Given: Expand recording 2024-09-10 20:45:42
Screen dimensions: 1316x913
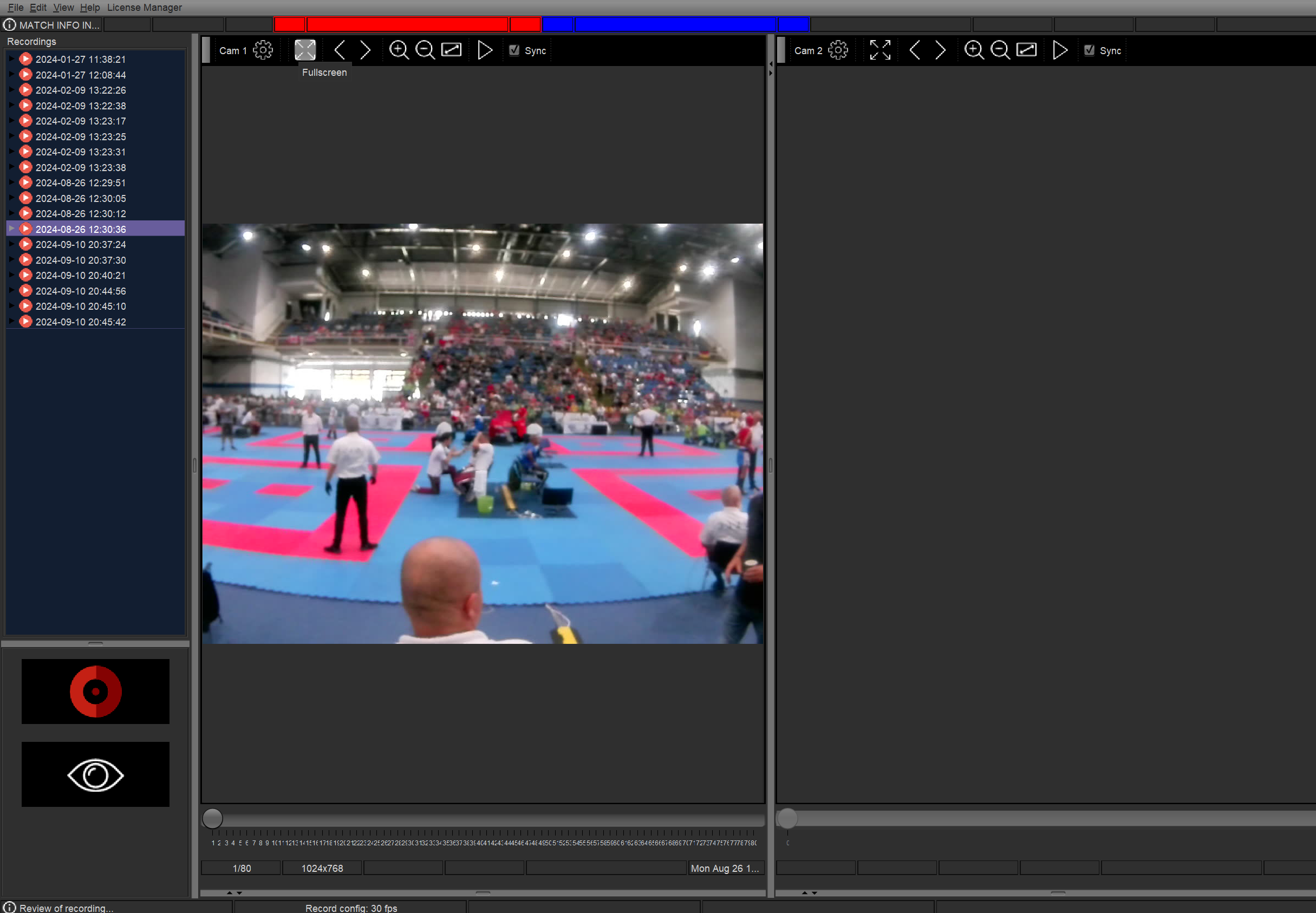Looking at the screenshot, I should pyautogui.click(x=11, y=322).
